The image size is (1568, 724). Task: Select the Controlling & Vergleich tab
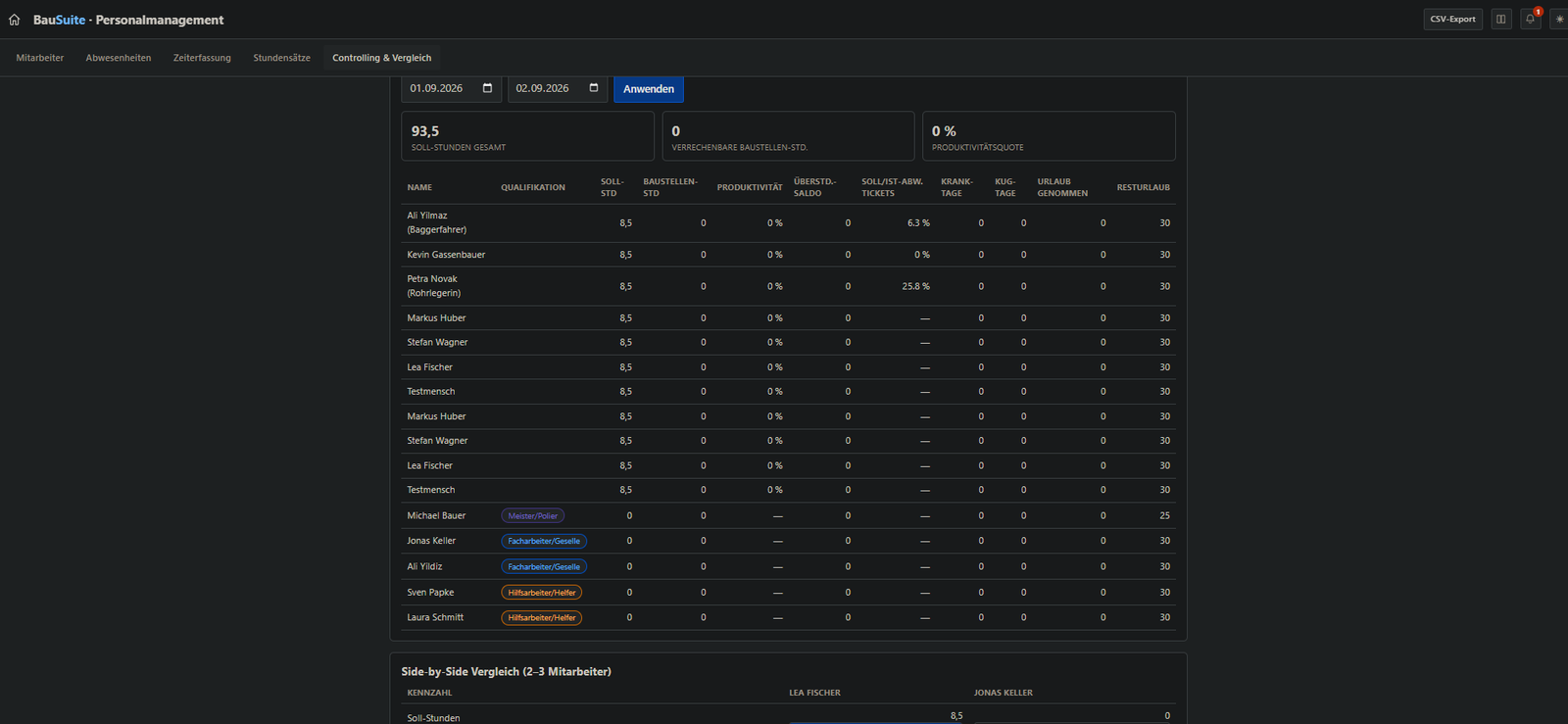point(381,58)
